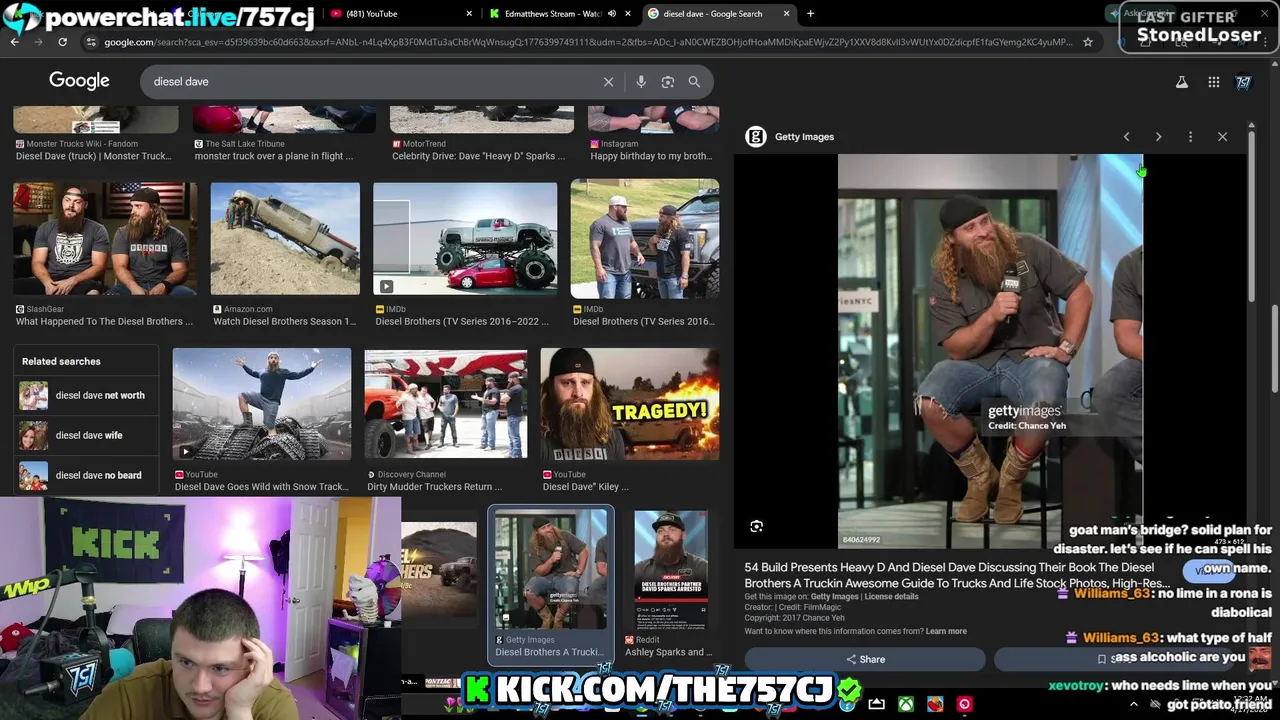Select related search diesel dave wife
Image resolution: width=1280 pixels, height=720 pixels.
click(86, 435)
